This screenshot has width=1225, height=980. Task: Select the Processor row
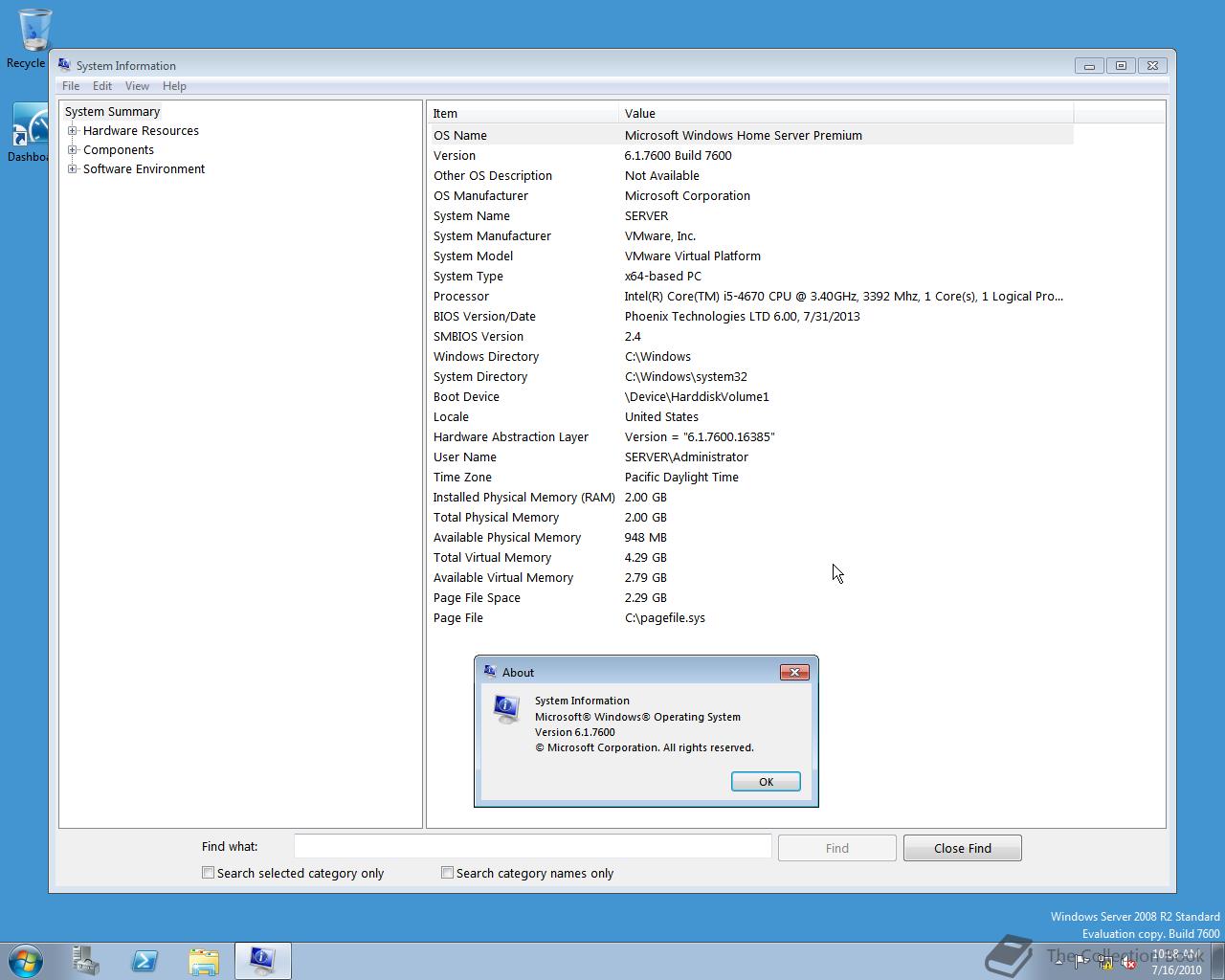tap(750, 297)
